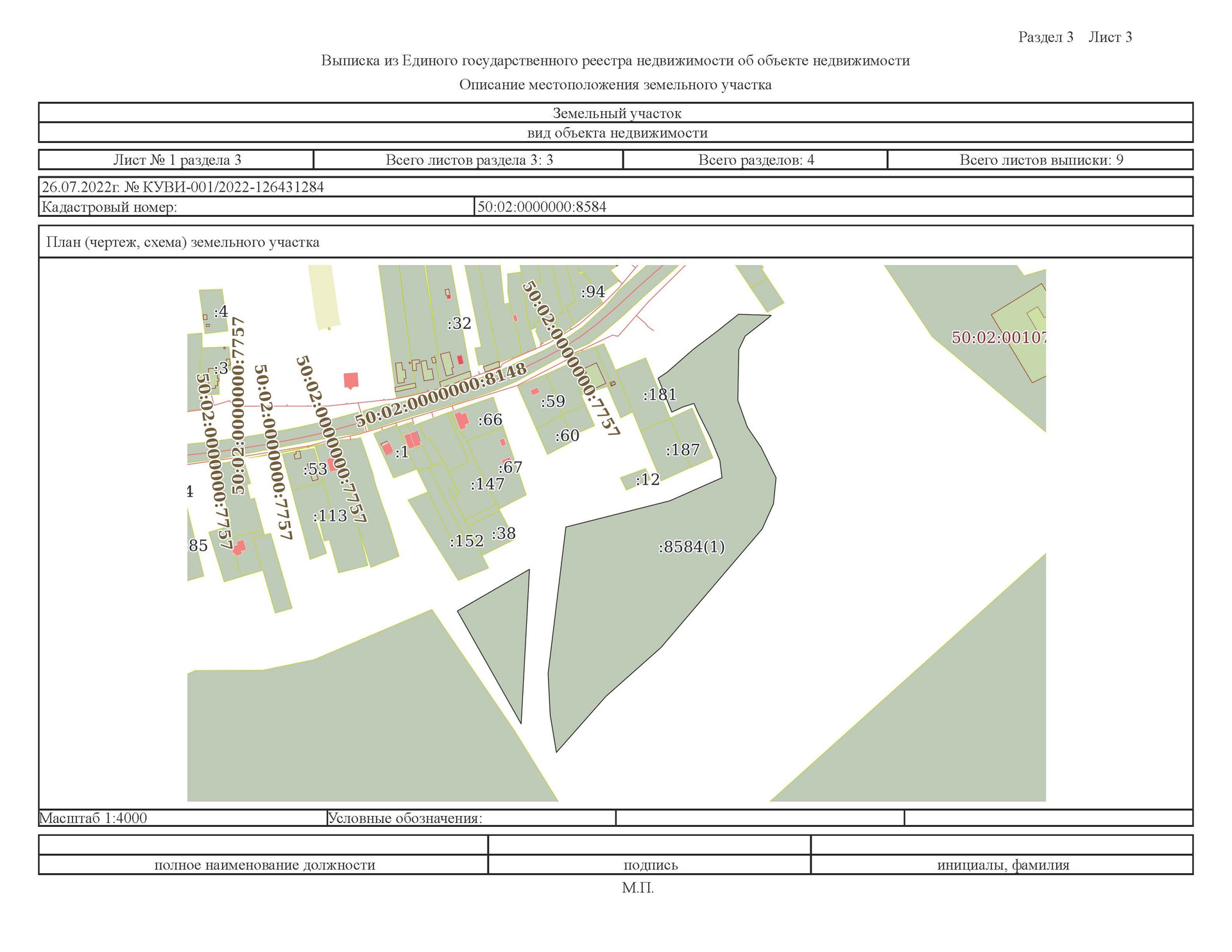Select parcel label :187
This screenshot has height=952, width=1232.
[682, 450]
